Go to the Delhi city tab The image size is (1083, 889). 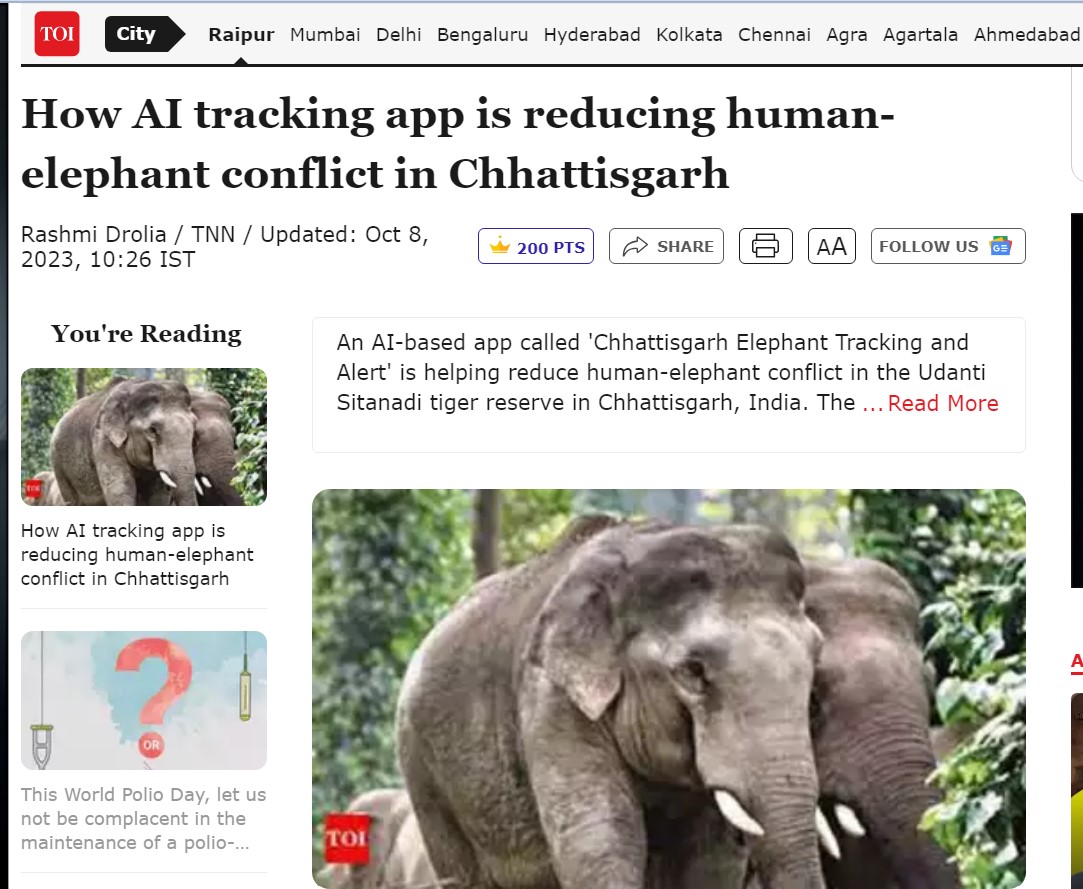coord(399,35)
